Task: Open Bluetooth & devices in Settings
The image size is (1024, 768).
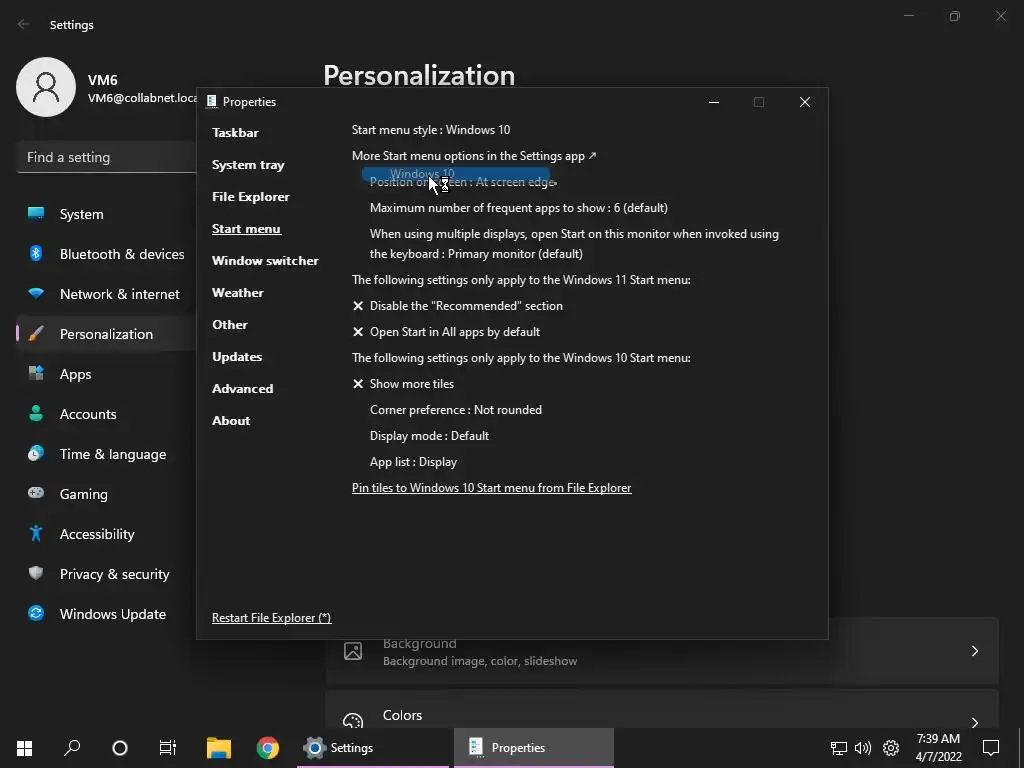Action: (x=106, y=254)
